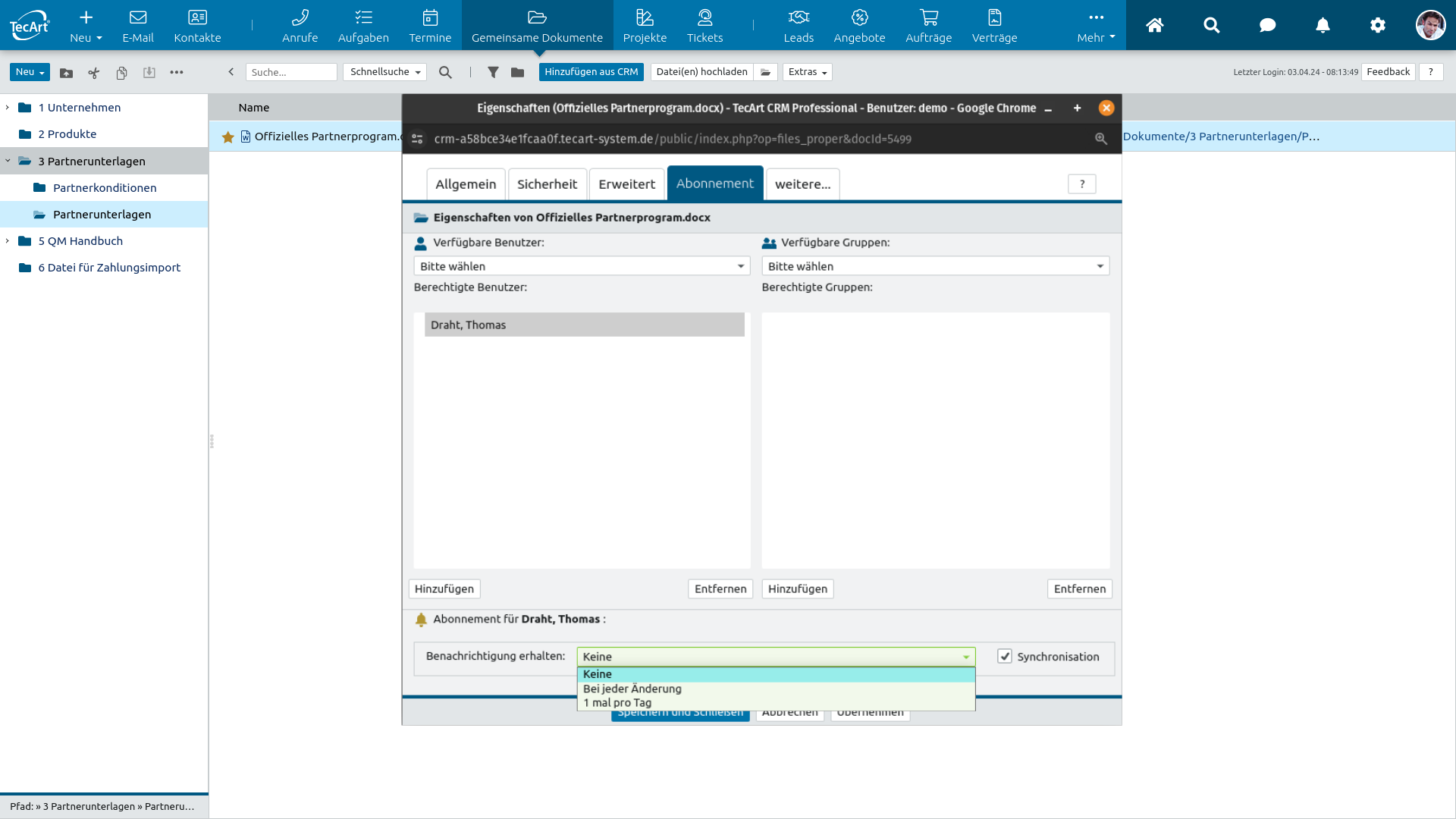
Task: Open the chat bubble icon
Action: (1267, 25)
